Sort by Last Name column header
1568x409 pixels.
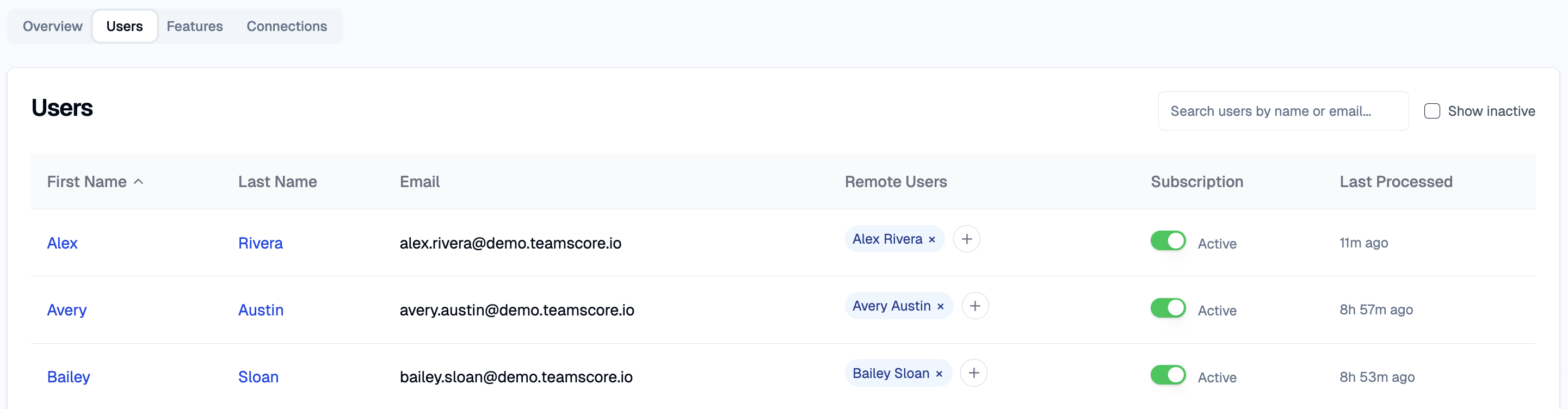[x=277, y=182]
